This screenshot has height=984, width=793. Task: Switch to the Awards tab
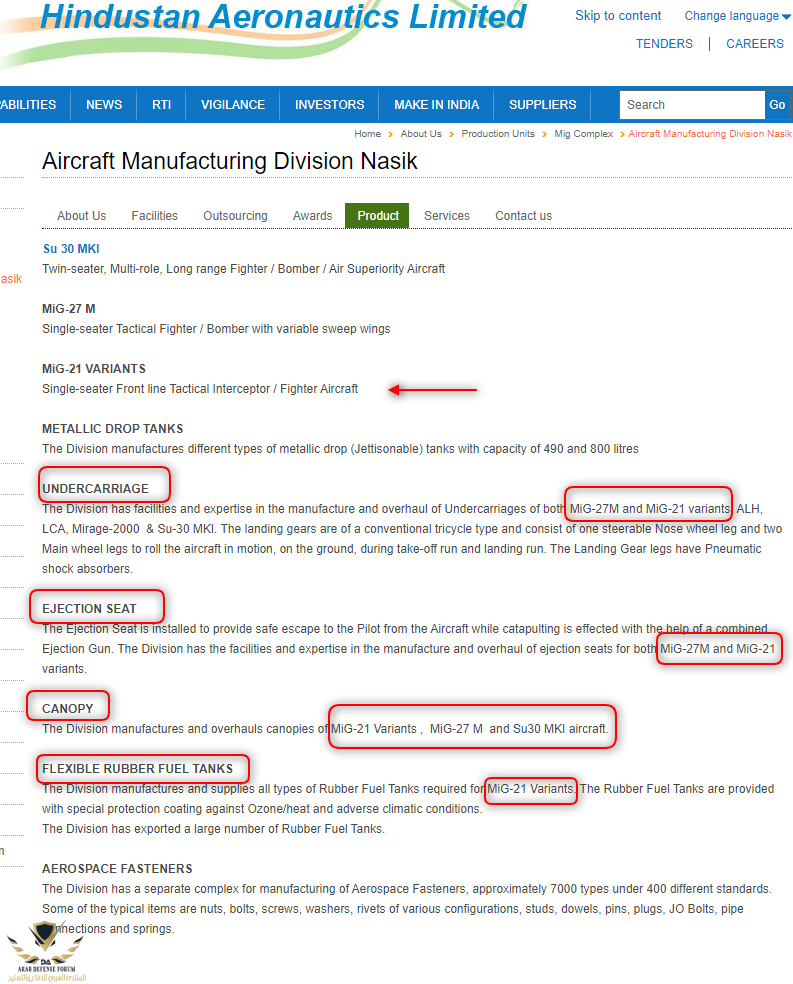point(312,216)
